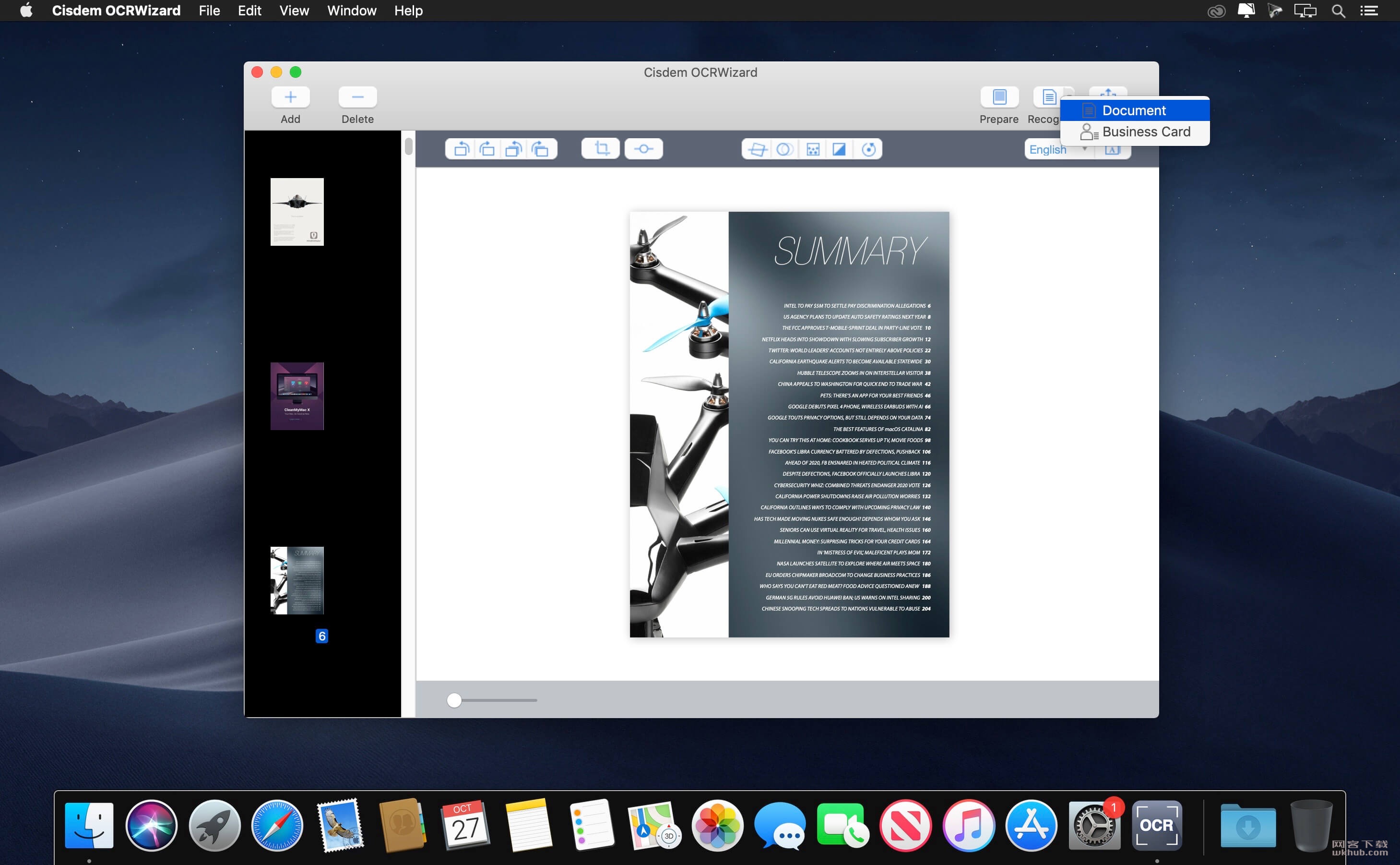Open App Store from the Dock
Image resolution: width=1400 pixels, height=865 pixels.
1031,825
